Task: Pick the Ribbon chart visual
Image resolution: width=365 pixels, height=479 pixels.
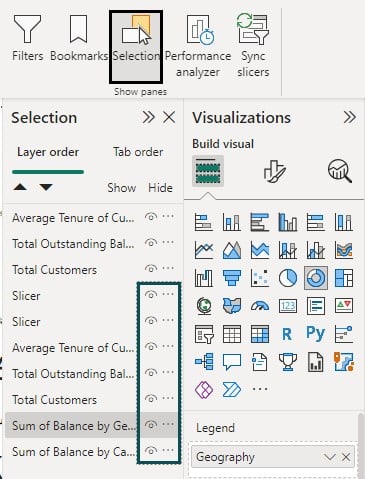Action: coord(344,250)
